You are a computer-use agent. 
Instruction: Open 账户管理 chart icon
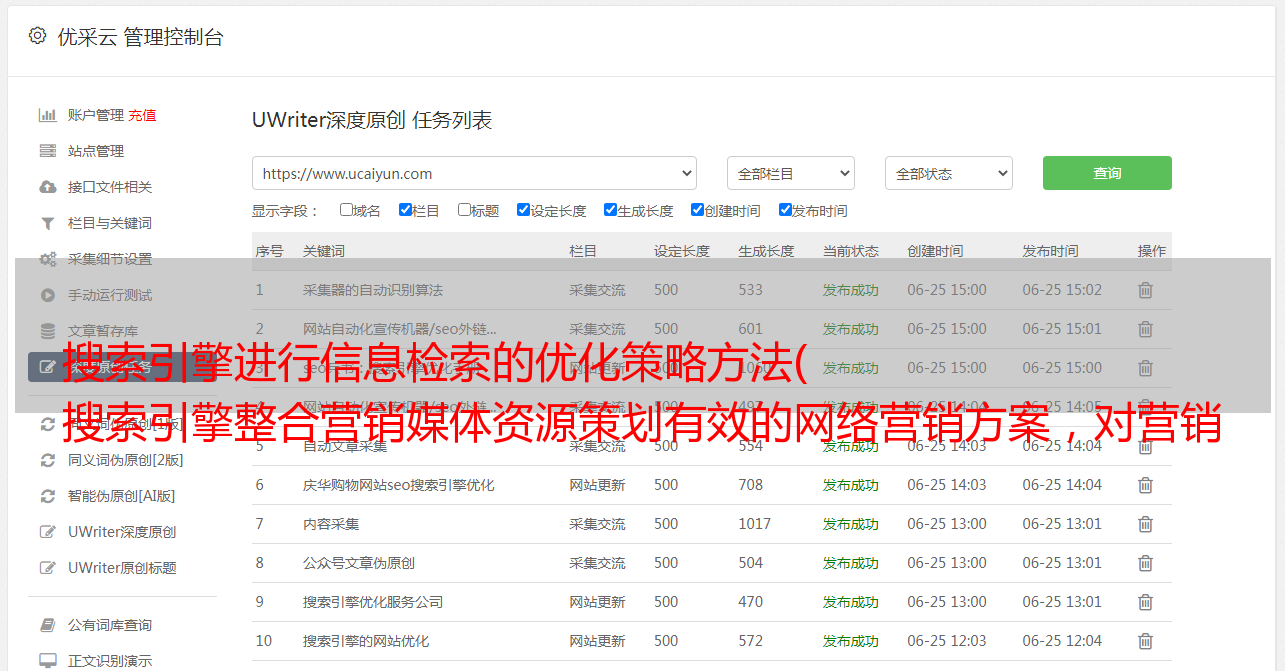[47, 115]
